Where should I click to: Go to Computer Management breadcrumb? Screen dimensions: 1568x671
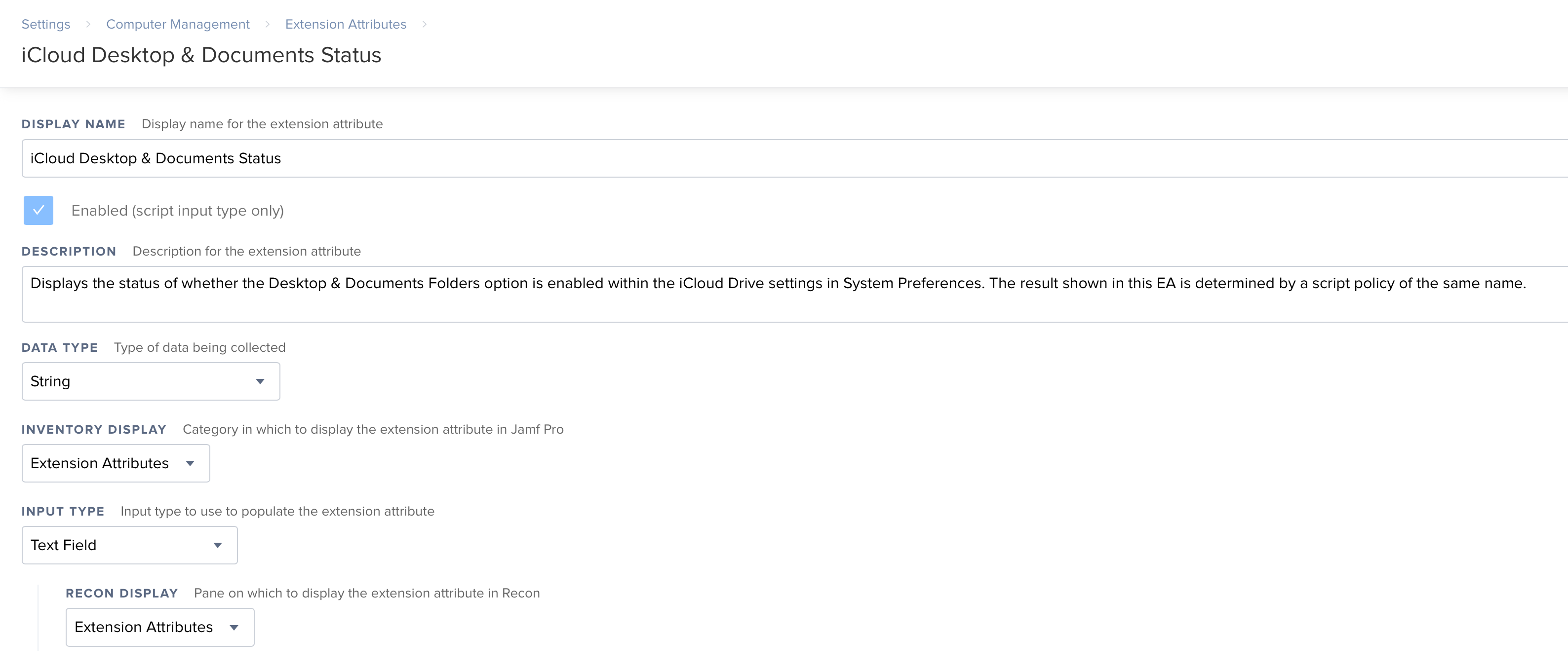point(178,24)
